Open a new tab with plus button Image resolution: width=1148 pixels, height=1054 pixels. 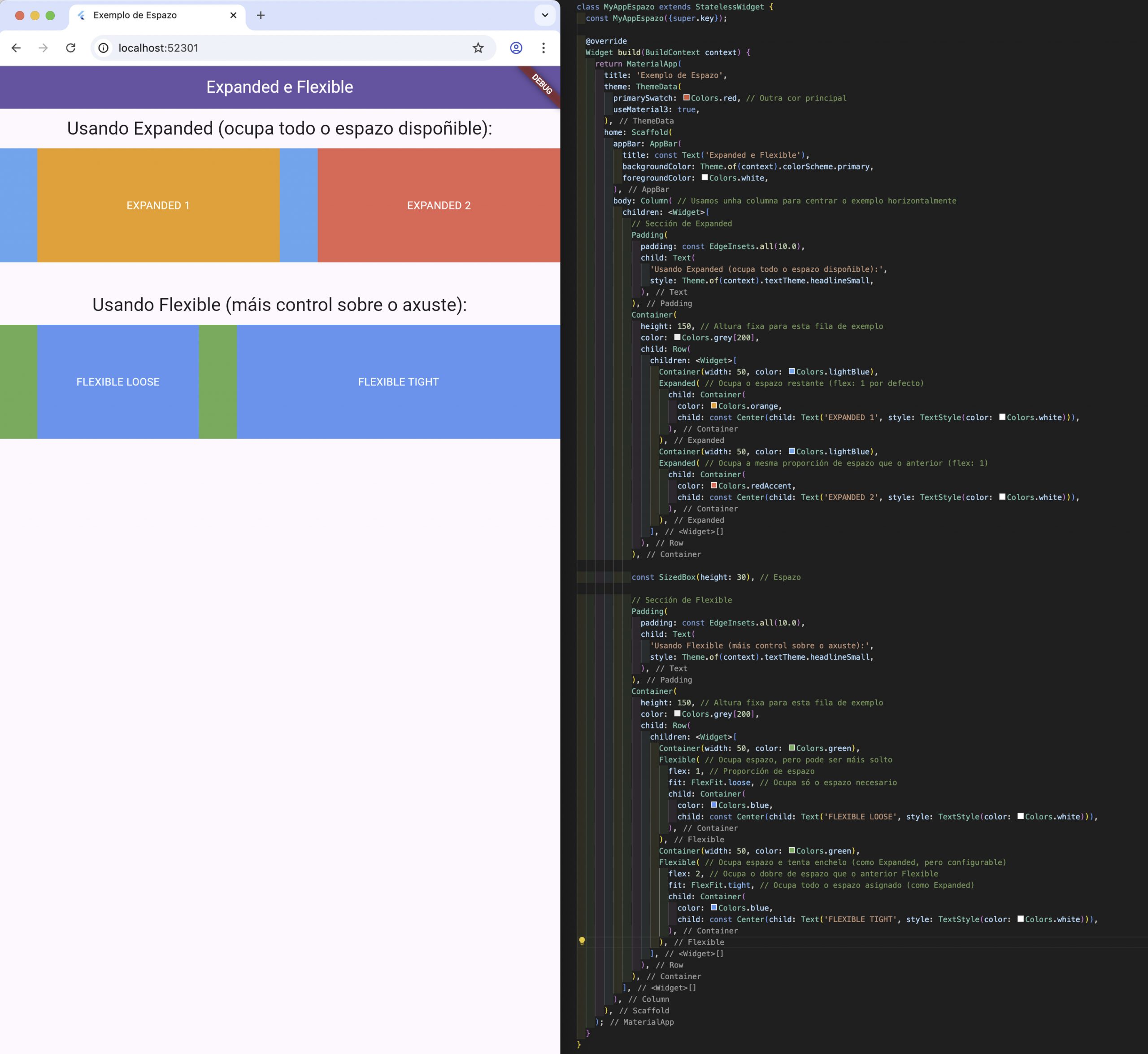click(261, 15)
